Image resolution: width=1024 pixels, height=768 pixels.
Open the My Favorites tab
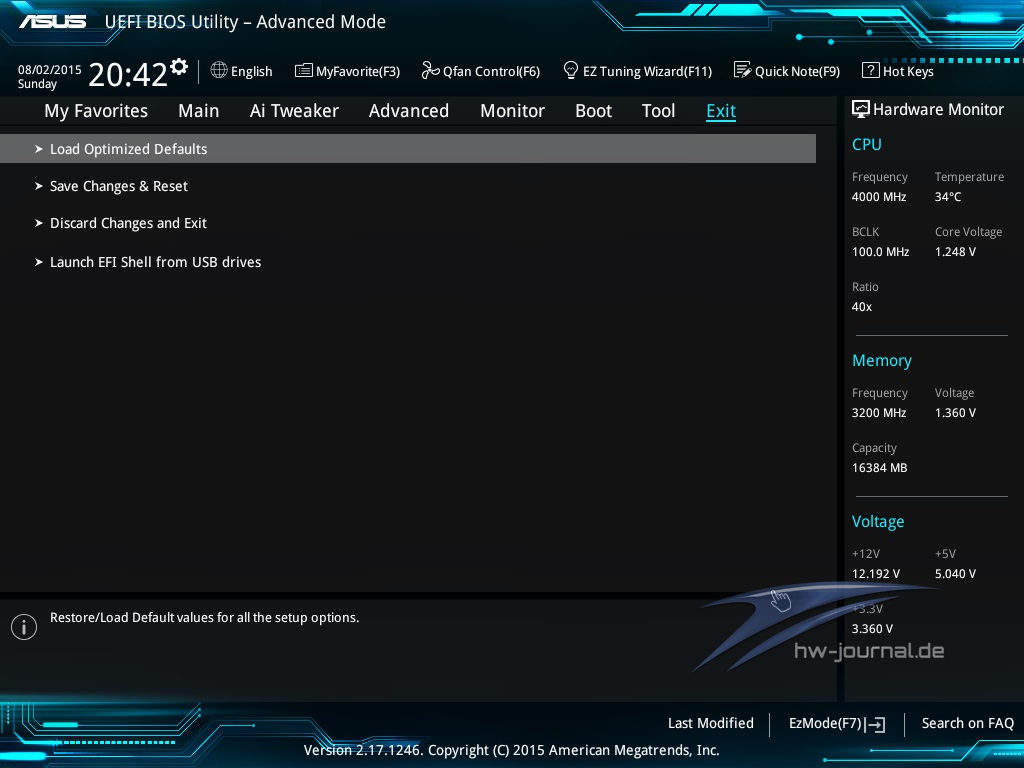96,111
